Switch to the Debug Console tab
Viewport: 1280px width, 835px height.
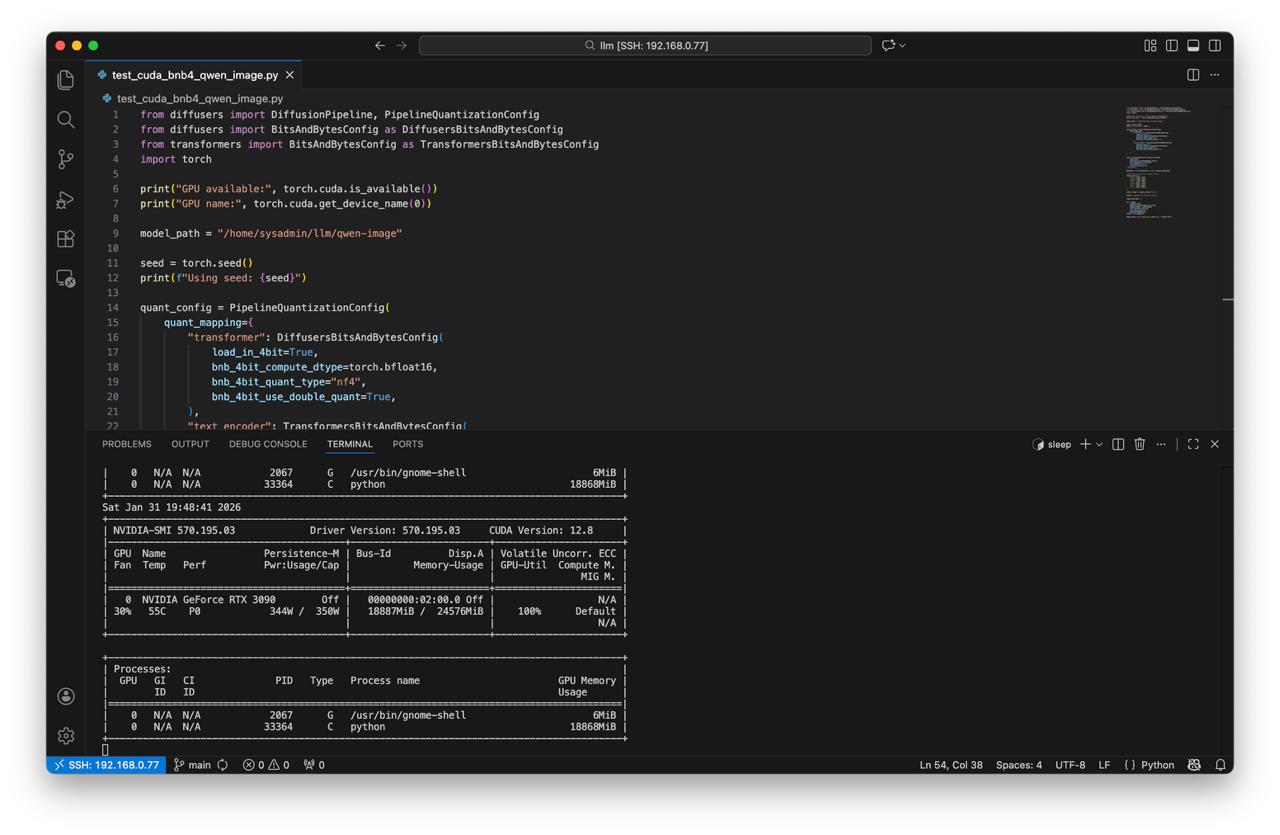point(268,444)
